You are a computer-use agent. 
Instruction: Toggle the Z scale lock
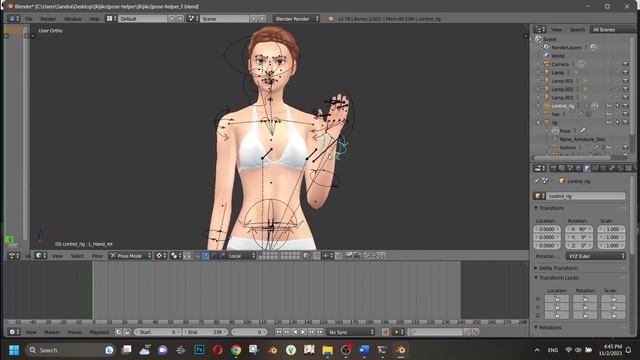(x=613, y=316)
